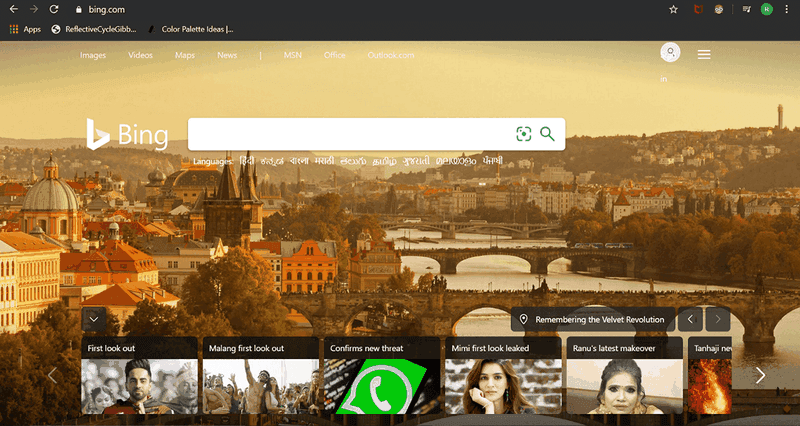Image resolution: width=800 pixels, height=426 pixels.
Task: Open Bing Images
Action: tap(93, 55)
